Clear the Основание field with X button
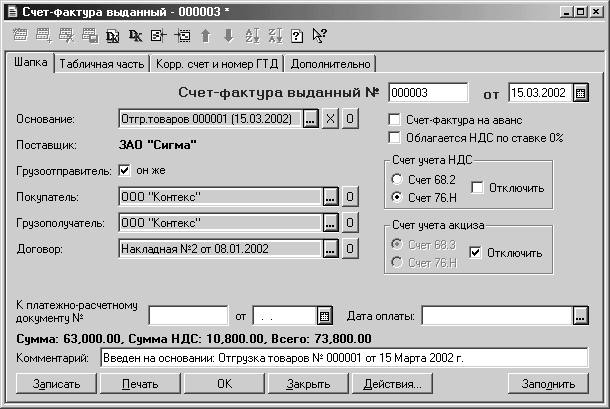The height and width of the screenshot is (409, 610). (331, 120)
